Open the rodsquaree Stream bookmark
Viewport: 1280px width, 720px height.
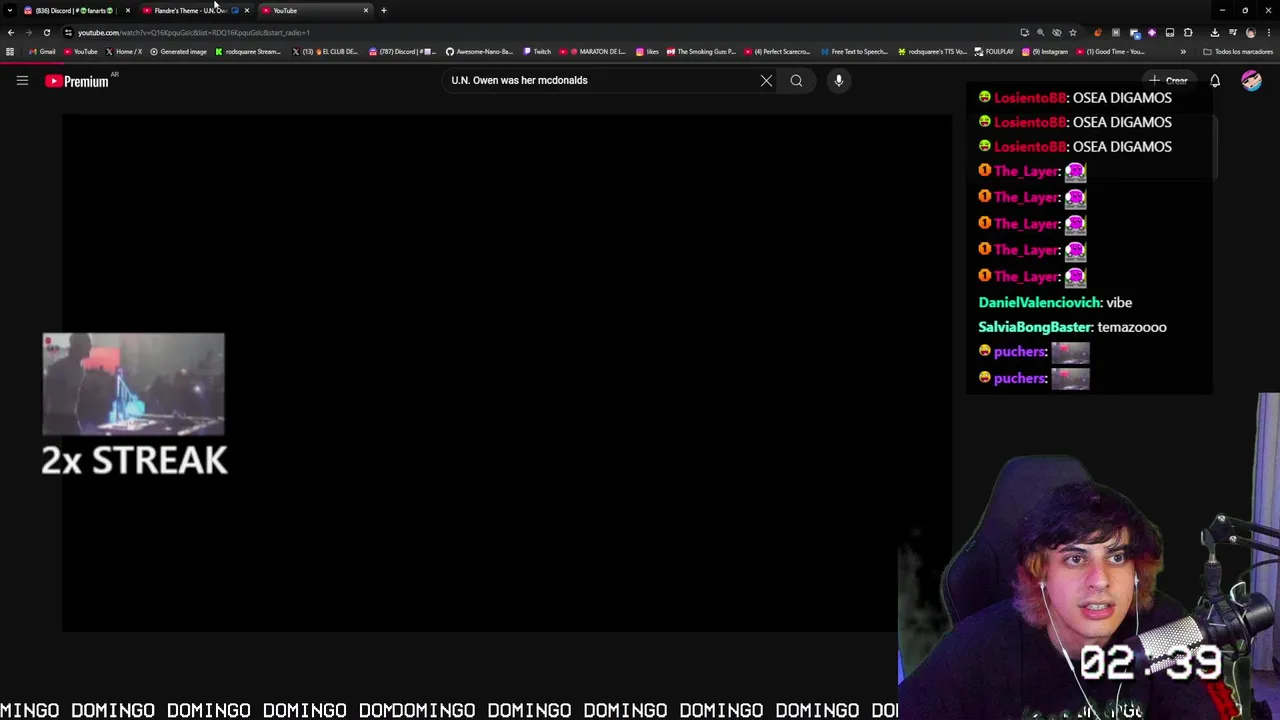(248, 52)
